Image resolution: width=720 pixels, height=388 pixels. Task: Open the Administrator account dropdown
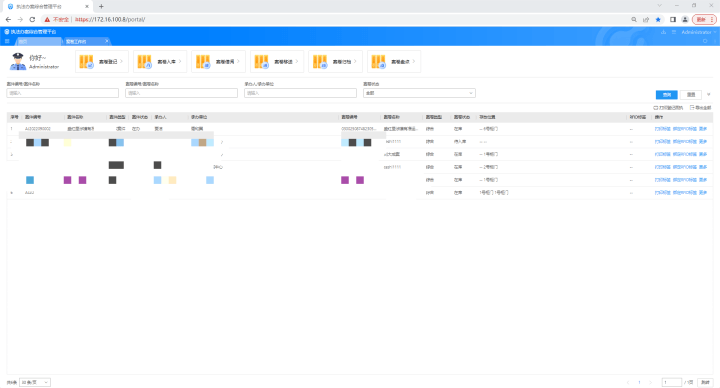click(x=698, y=32)
